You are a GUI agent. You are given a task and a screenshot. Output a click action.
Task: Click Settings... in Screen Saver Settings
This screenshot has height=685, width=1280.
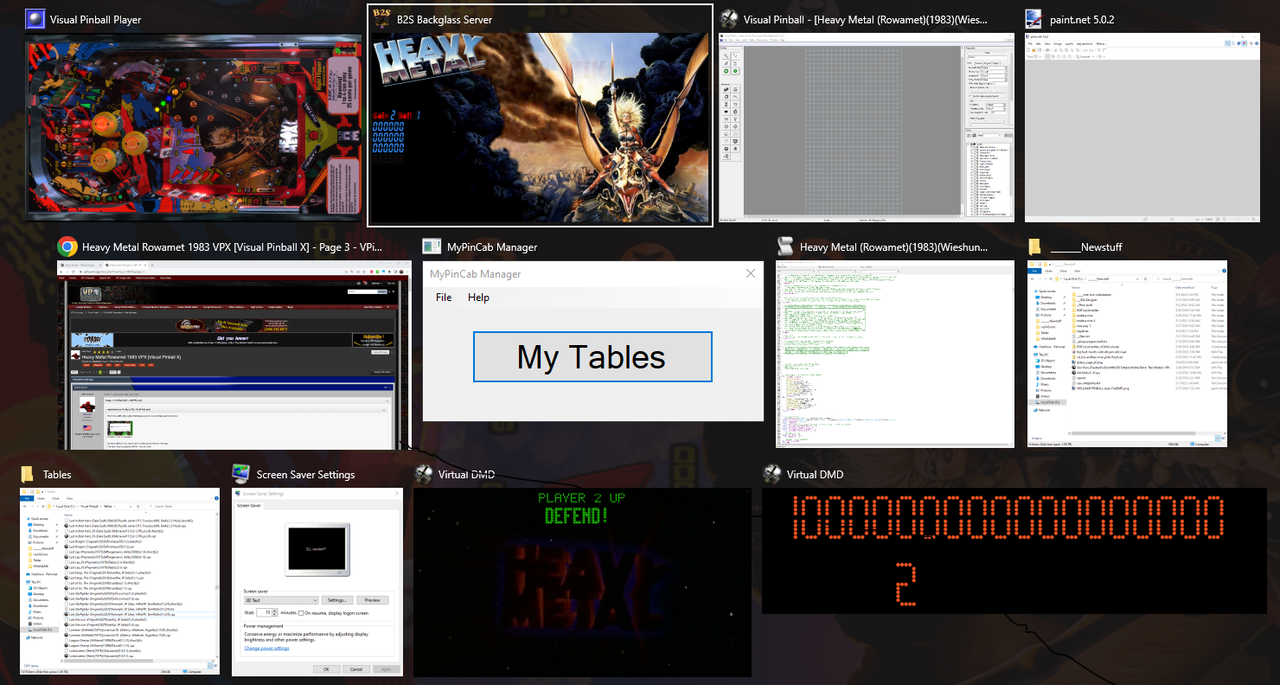pyautogui.click(x=337, y=600)
